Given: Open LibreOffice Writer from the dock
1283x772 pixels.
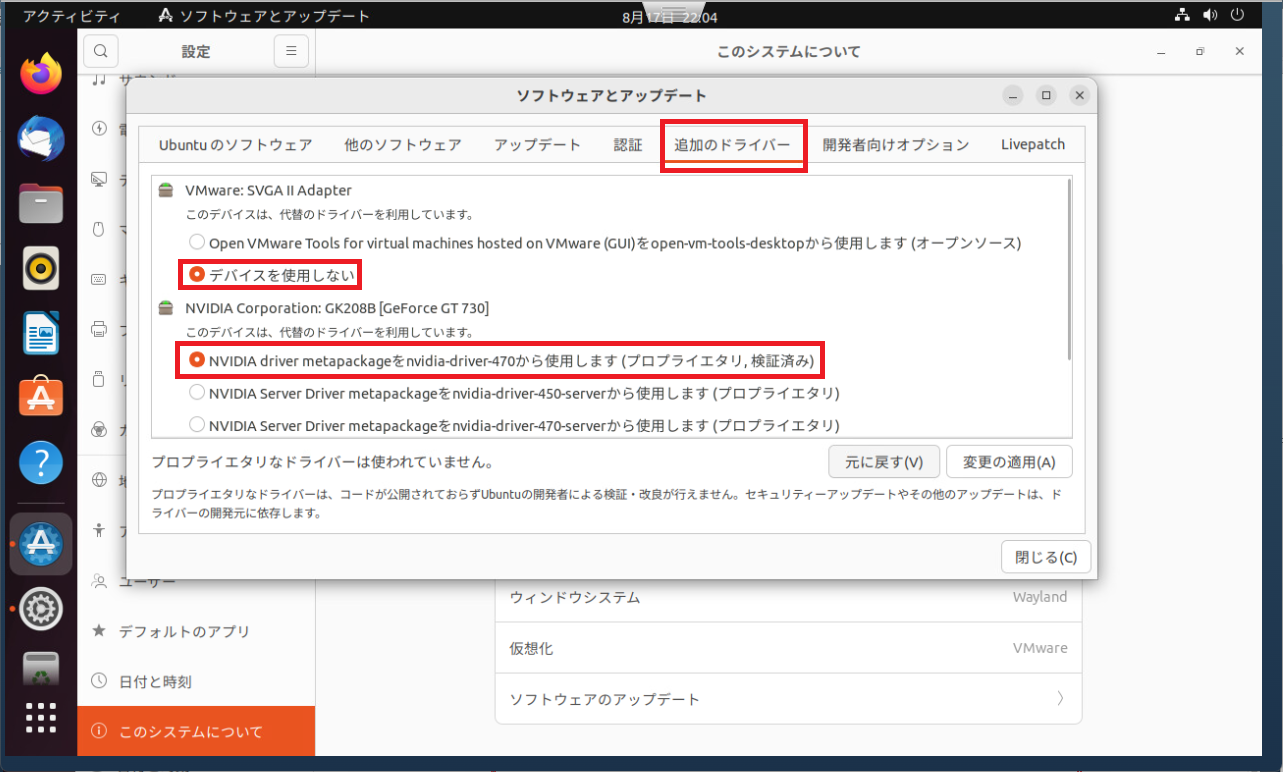Looking at the screenshot, I should pos(41,333).
